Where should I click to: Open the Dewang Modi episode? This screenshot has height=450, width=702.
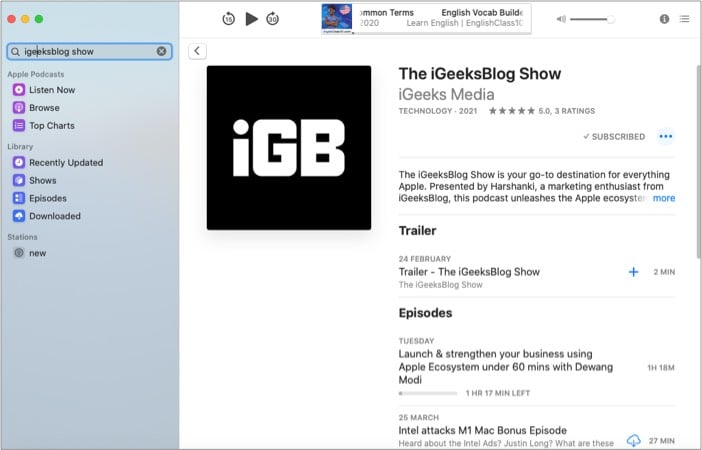tap(505, 367)
